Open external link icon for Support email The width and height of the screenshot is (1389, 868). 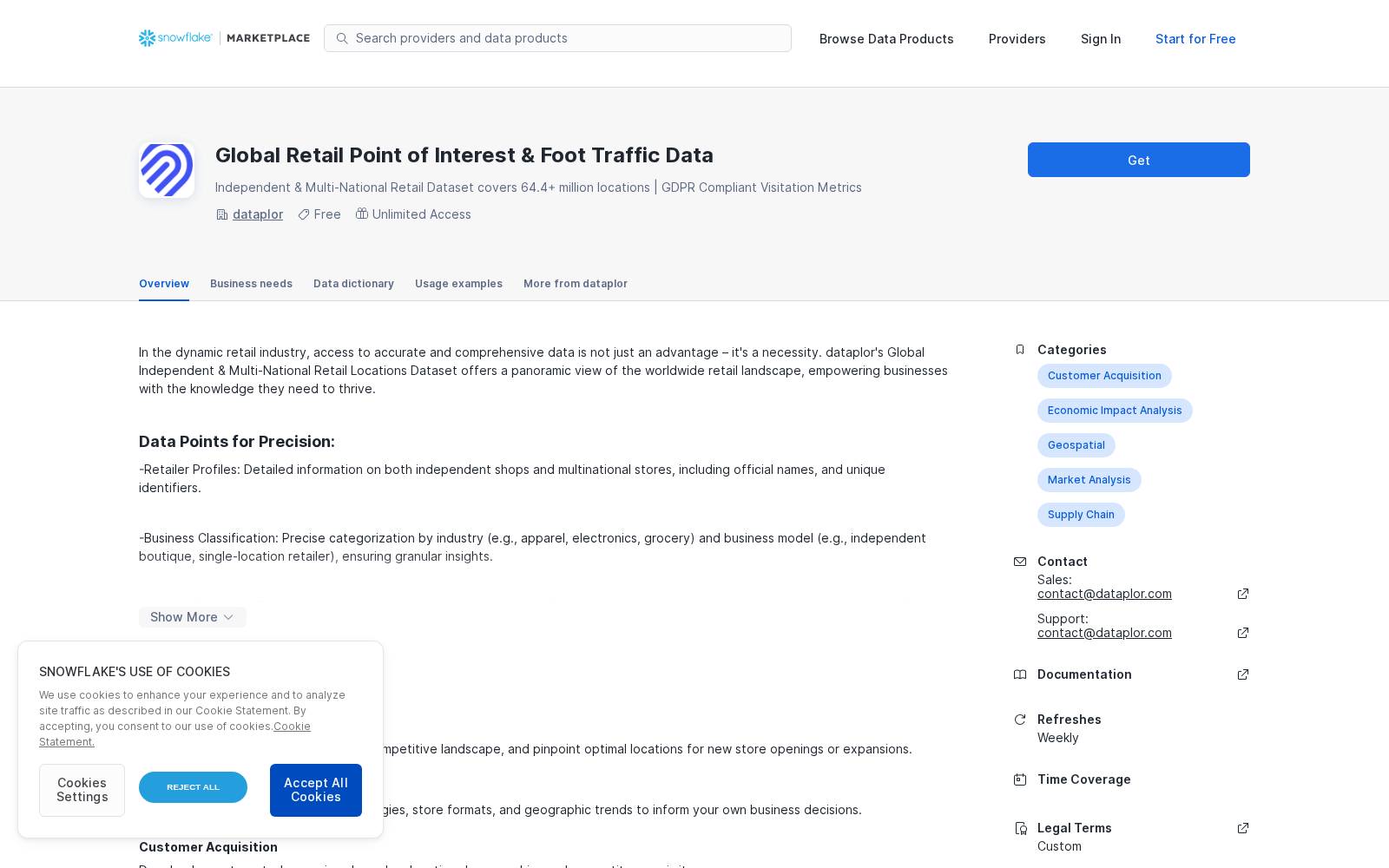[1243, 633]
